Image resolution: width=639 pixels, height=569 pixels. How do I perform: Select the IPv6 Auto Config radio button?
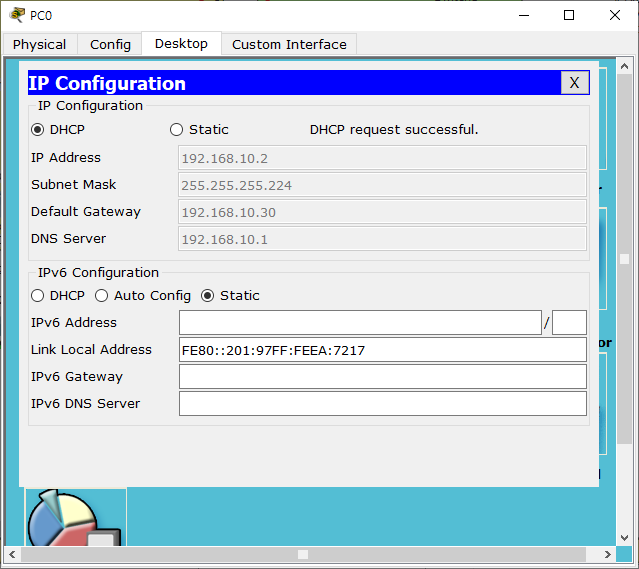[101, 296]
